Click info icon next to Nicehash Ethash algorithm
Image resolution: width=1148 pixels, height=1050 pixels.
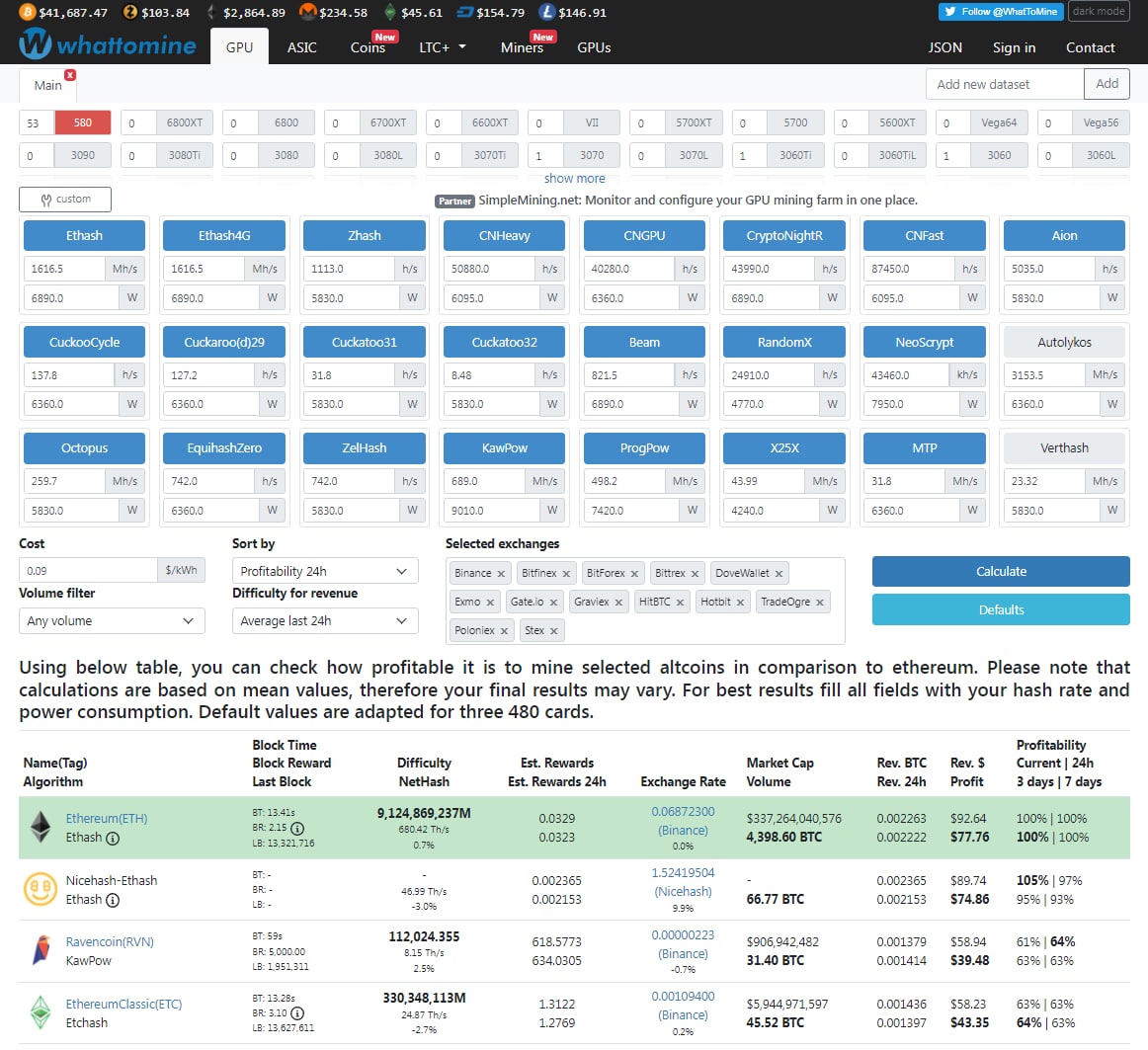pos(113,901)
